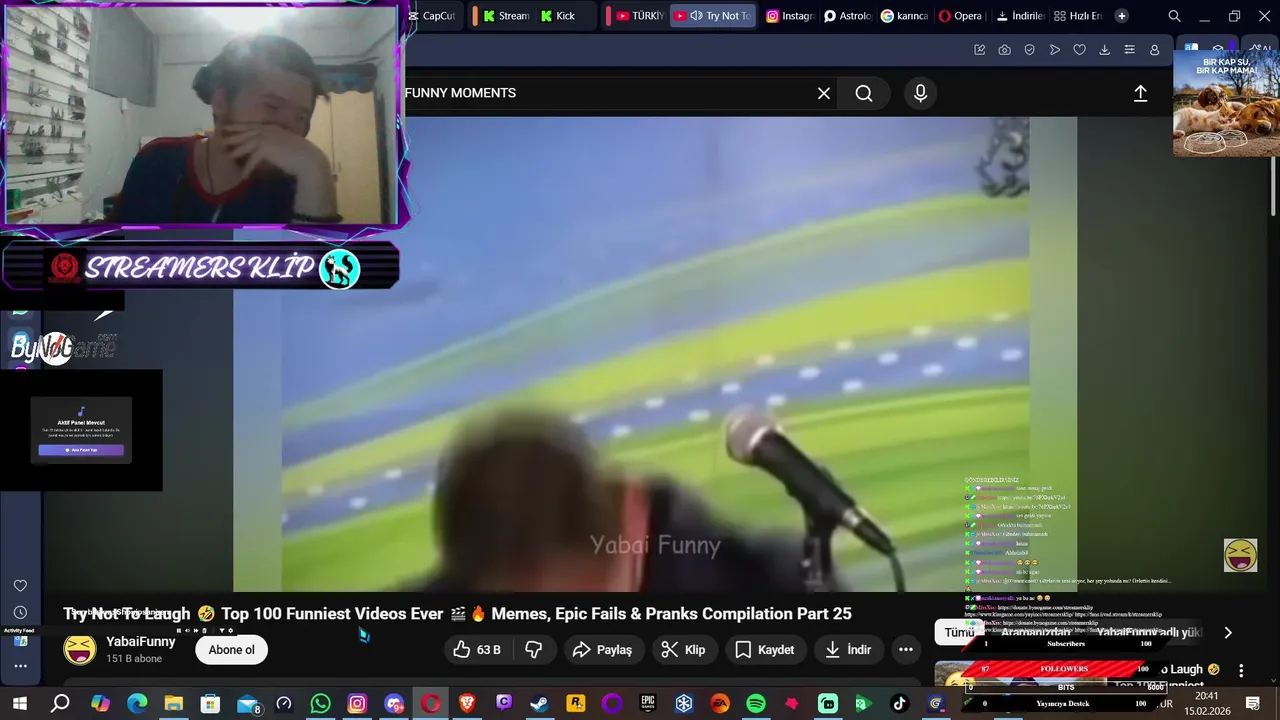1280x720 pixels.
Task: Switch to the İndirilenler tab
Action: [1020, 16]
